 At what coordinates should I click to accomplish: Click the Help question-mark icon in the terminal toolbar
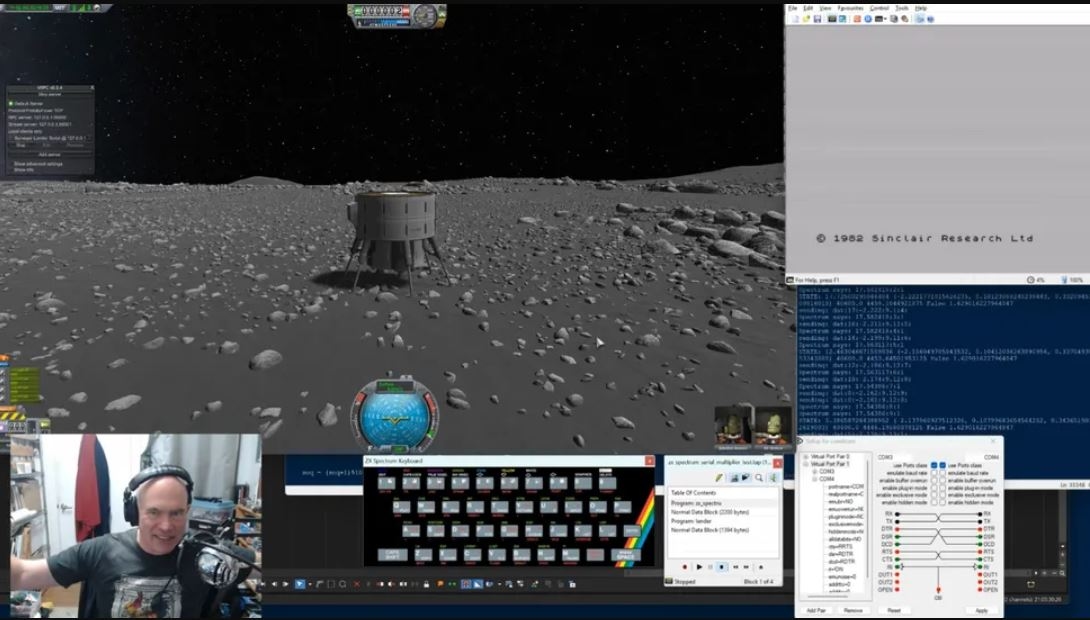pos(932,19)
